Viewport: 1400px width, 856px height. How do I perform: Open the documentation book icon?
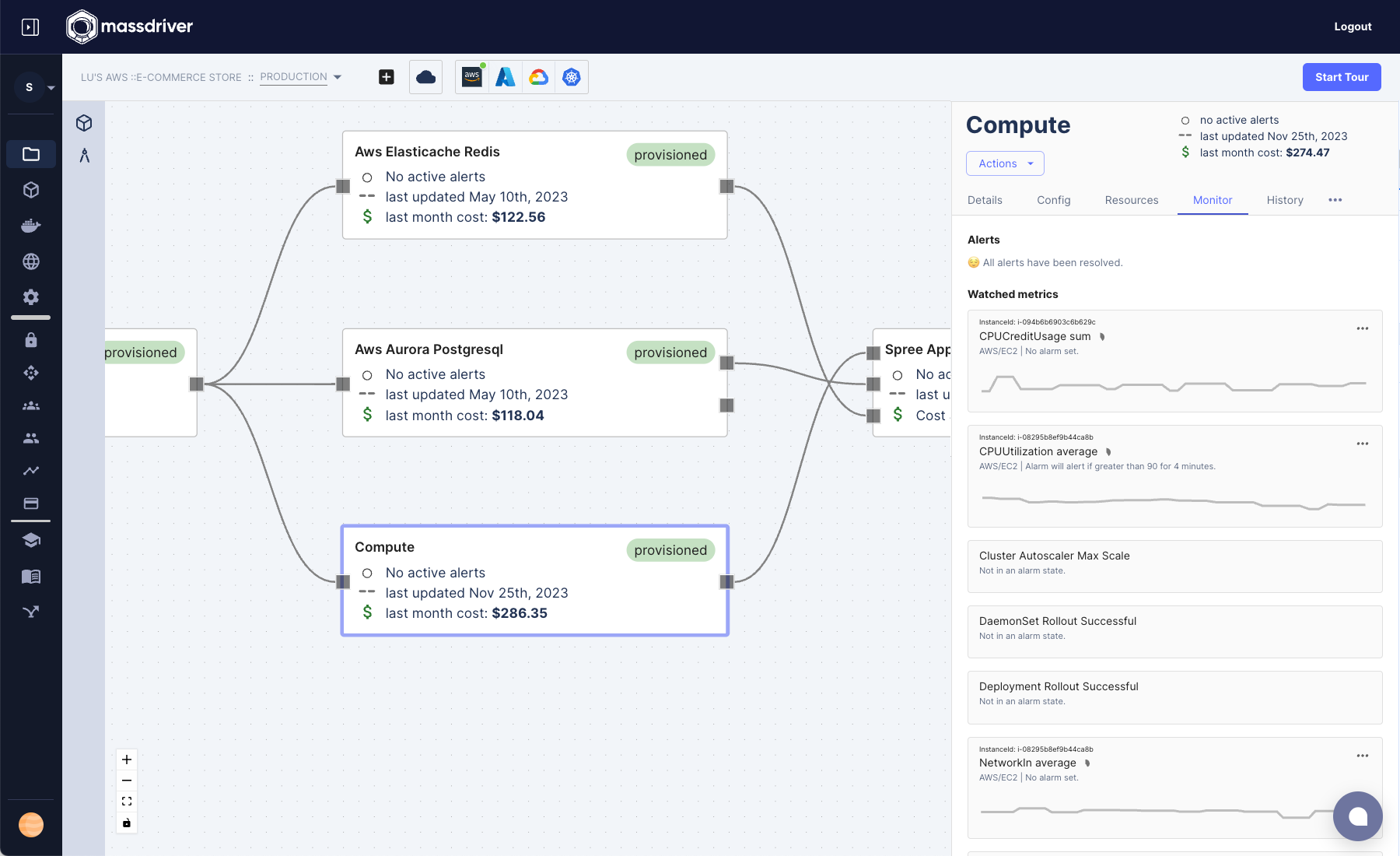coord(31,576)
